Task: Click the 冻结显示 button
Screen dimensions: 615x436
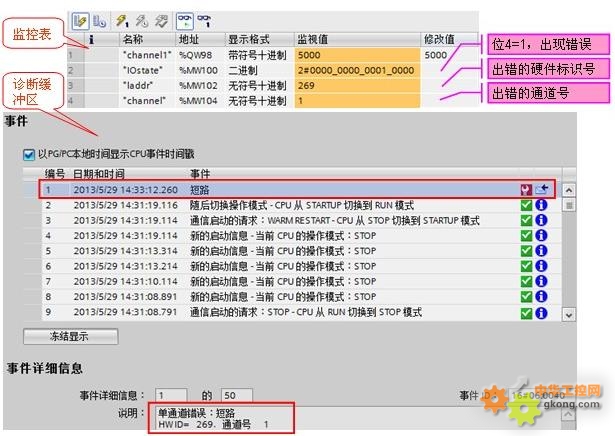Action: click(71, 336)
